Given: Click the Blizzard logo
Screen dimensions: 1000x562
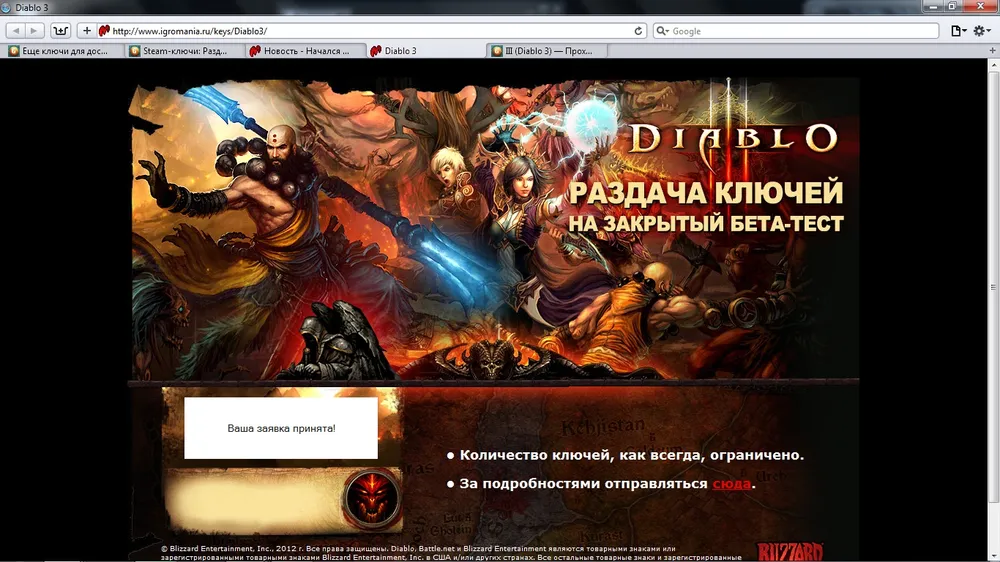Looking at the screenshot, I should pyautogui.click(x=790, y=551).
